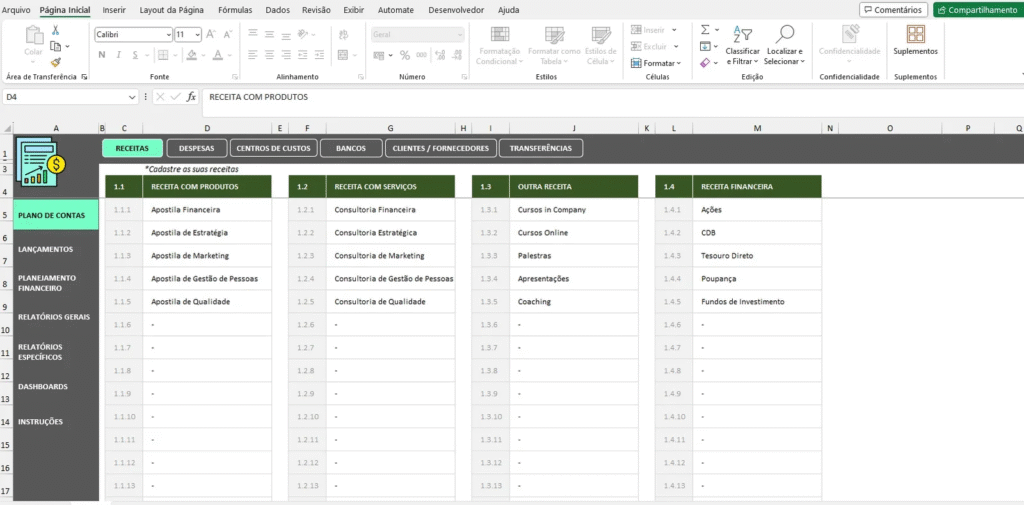Viewport: 1024px width, 505px height.
Task: Click the Insert Function fx icon
Action: point(191,97)
